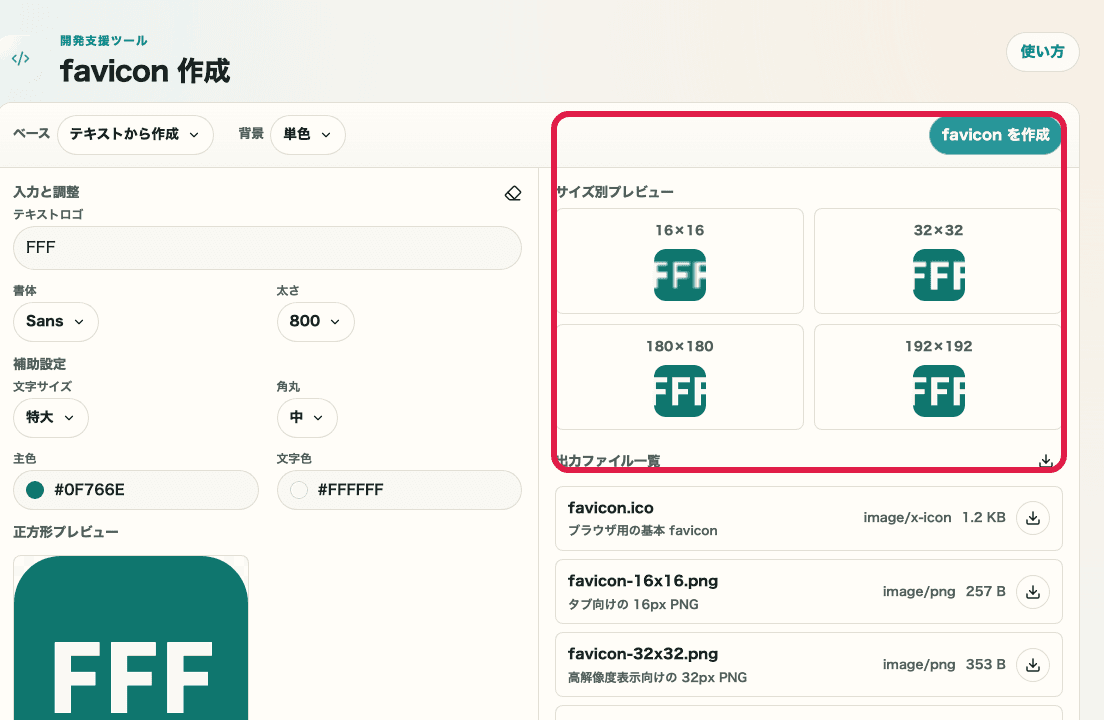Viewport: 1104px width, 720px height.
Task: Download favicon-32x32.png using its download icon
Action: [x=1033, y=664]
